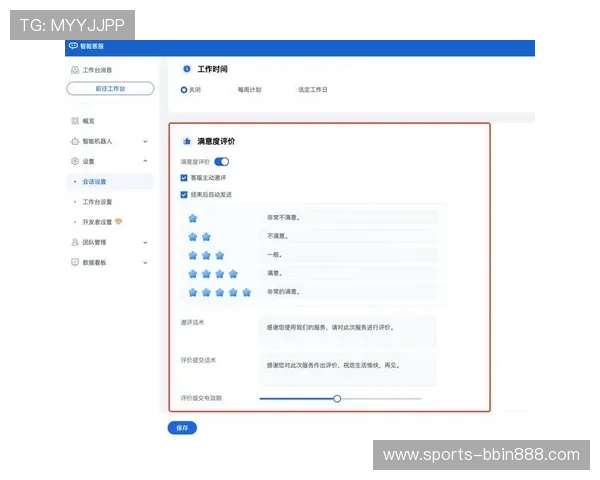Select 开发者设置 in the settings submenu

click(x=97, y=222)
